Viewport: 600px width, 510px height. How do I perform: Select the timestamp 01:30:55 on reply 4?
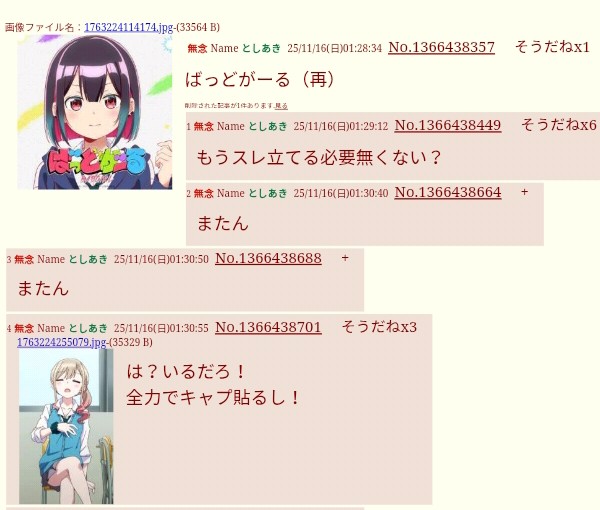click(x=189, y=328)
